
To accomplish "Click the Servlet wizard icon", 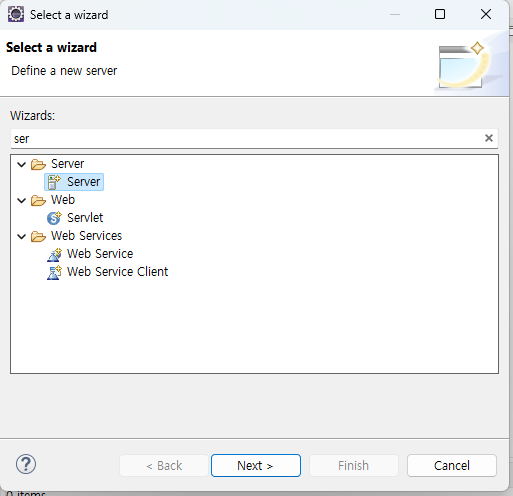I will [54, 218].
